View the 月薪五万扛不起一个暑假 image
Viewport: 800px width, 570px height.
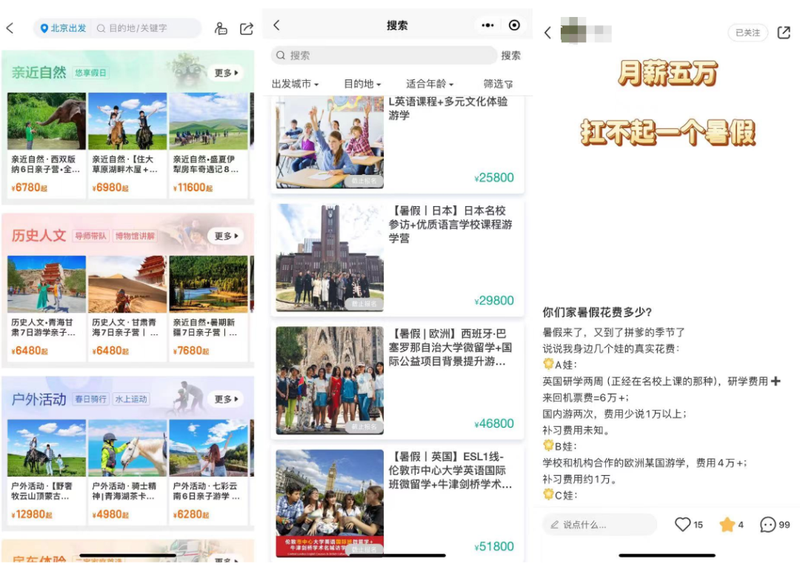pyautogui.click(x=667, y=102)
